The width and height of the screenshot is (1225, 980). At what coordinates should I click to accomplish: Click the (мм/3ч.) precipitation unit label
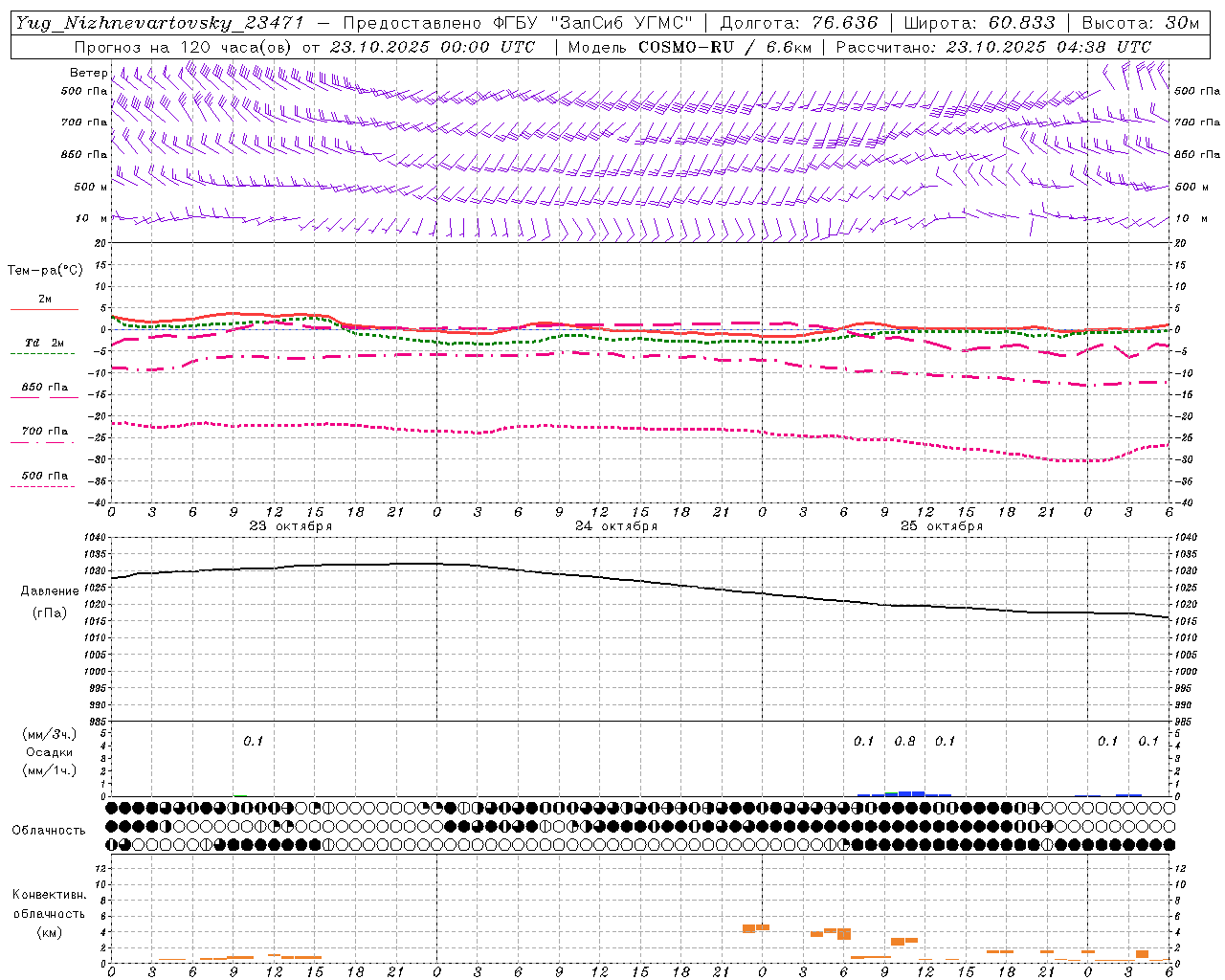click(x=50, y=735)
